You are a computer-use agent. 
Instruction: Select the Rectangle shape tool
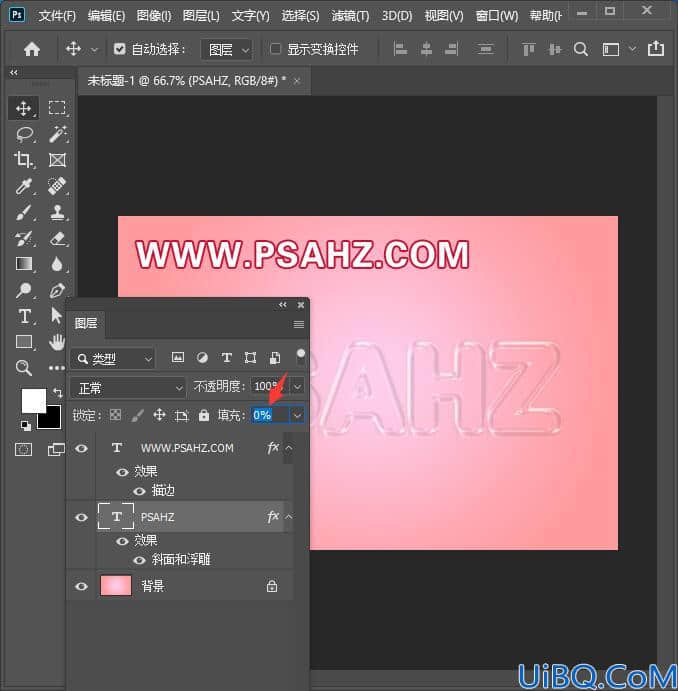point(24,342)
